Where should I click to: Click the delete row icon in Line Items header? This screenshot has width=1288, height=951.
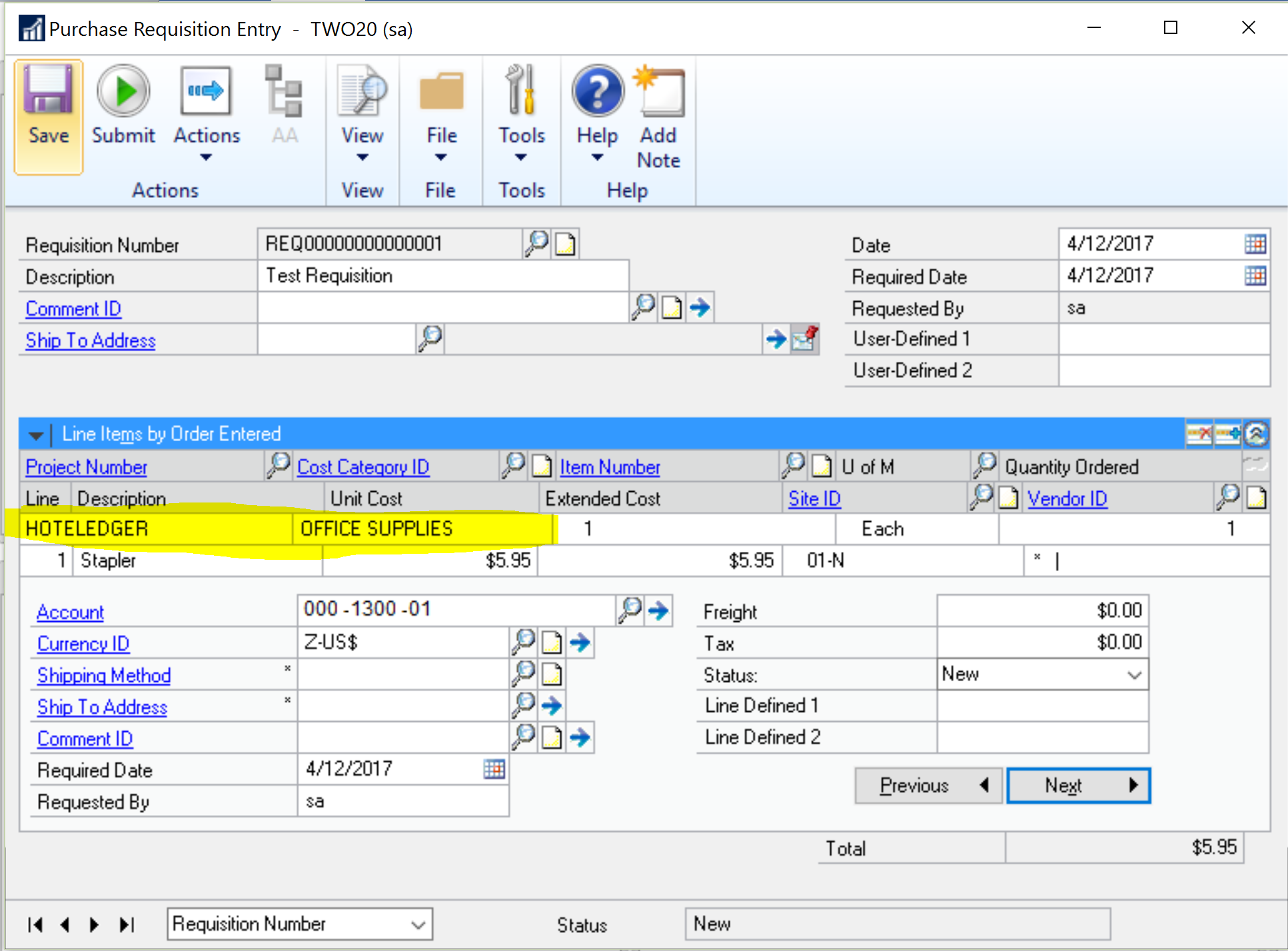pos(1199,435)
